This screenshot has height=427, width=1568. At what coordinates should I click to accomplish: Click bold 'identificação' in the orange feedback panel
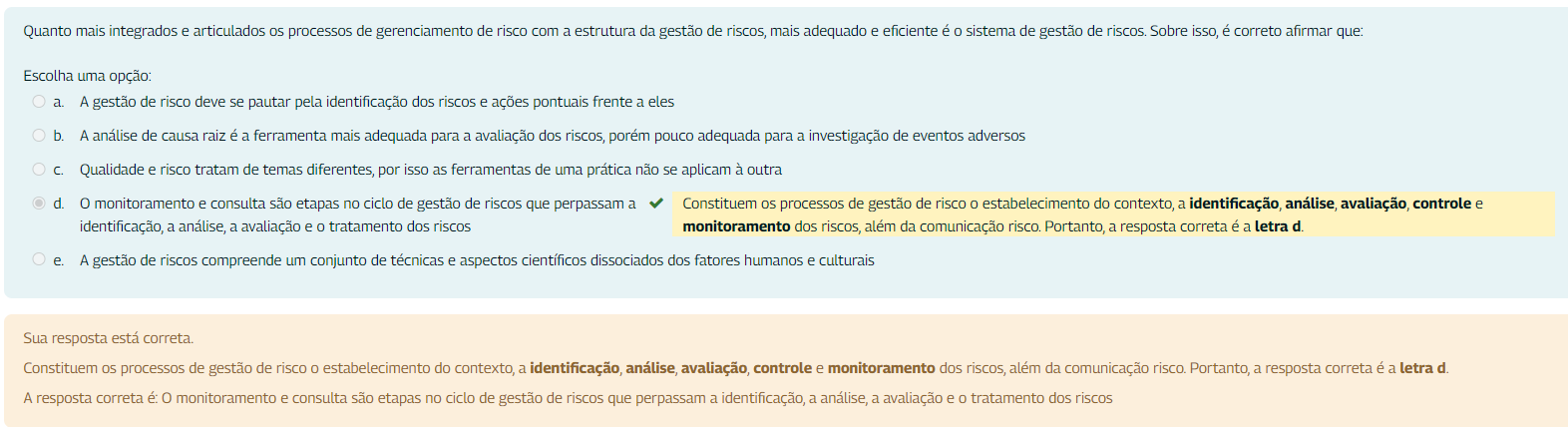point(575,368)
